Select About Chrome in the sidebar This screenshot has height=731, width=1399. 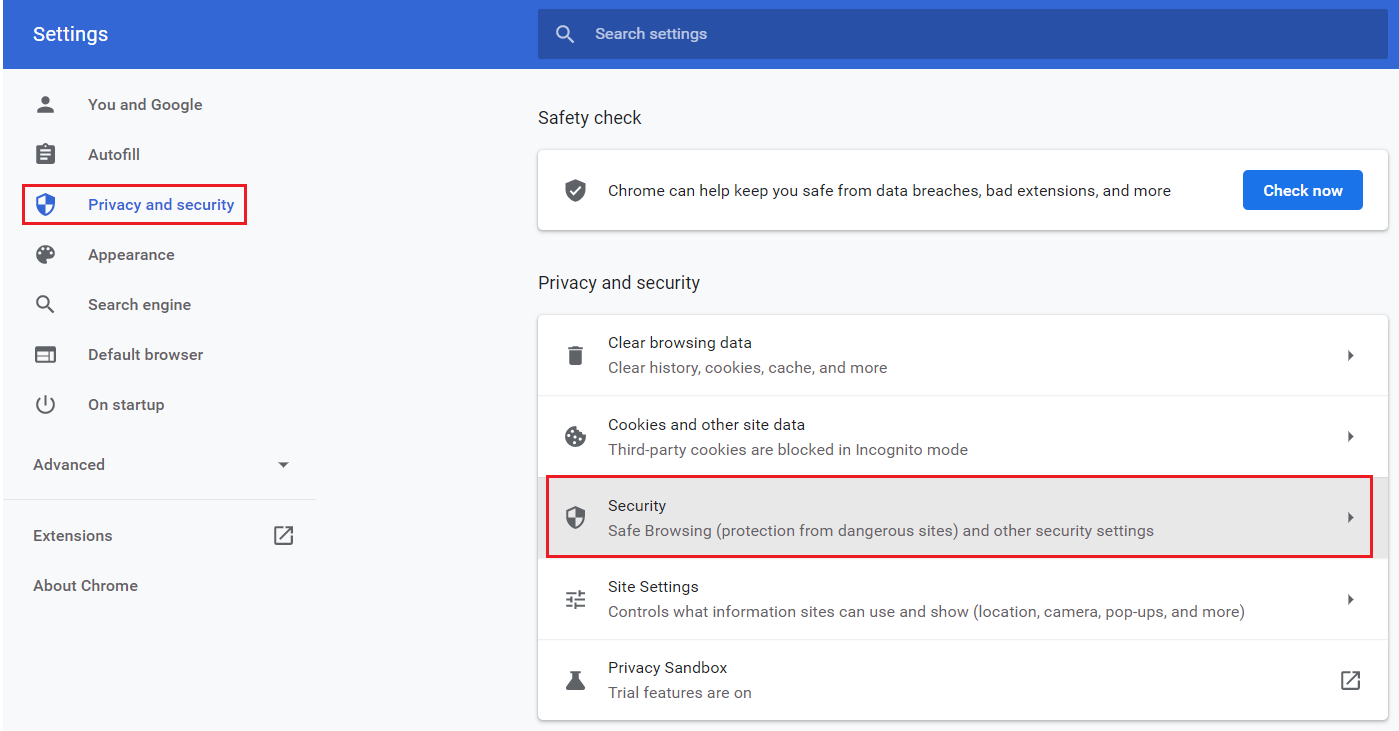click(x=85, y=585)
